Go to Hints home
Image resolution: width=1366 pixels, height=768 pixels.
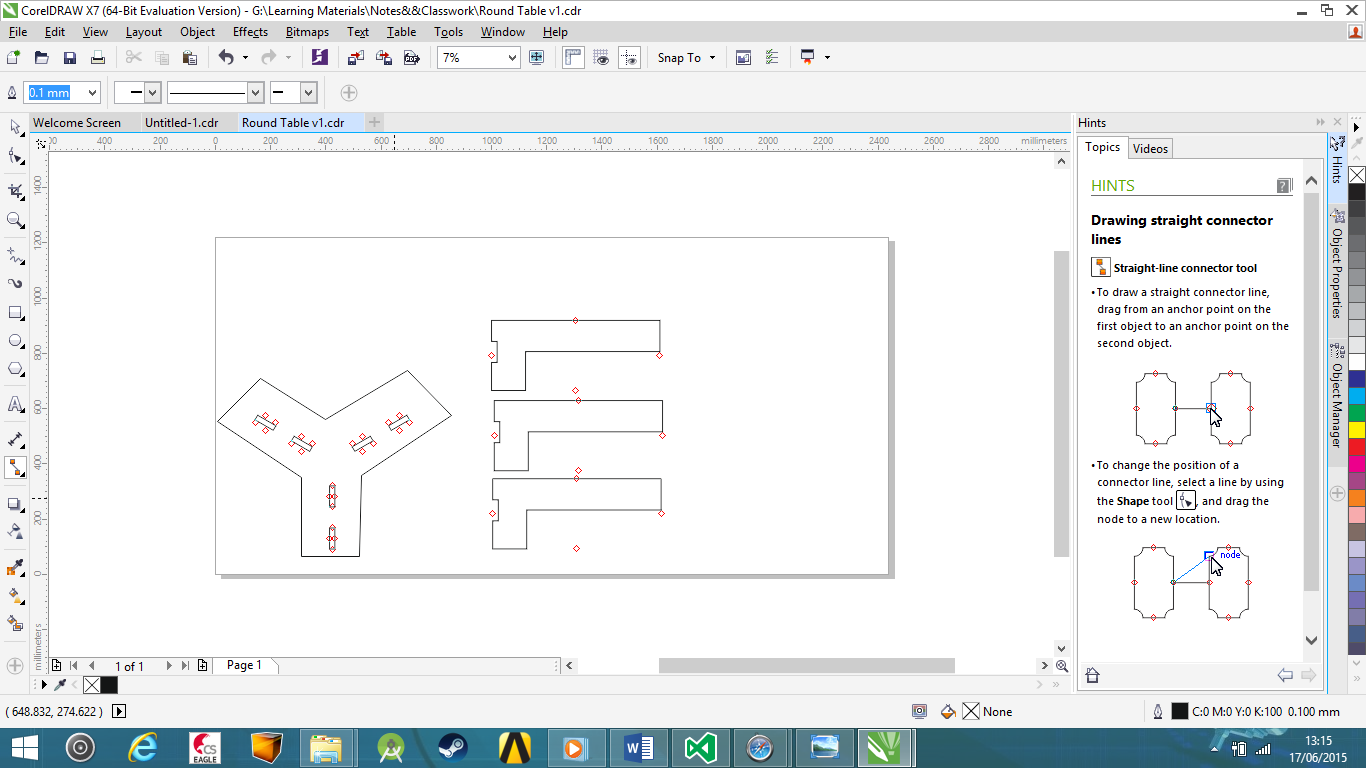tap(1092, 676)
